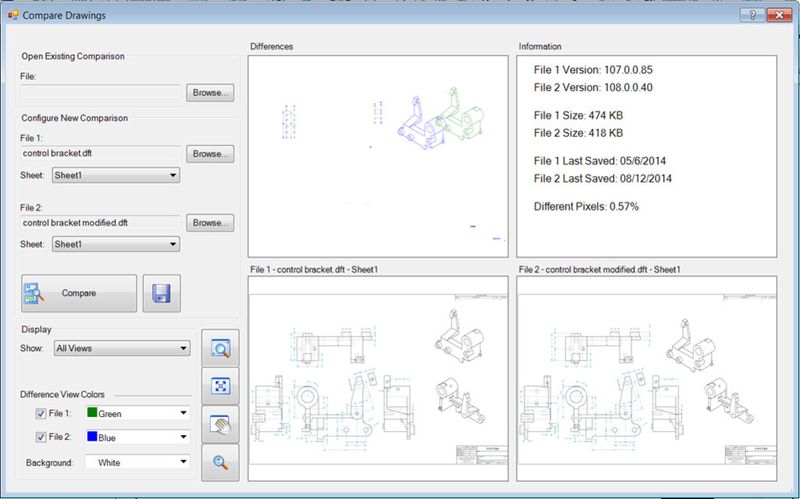
Task: Open the help question mark button
Action: 752,15
